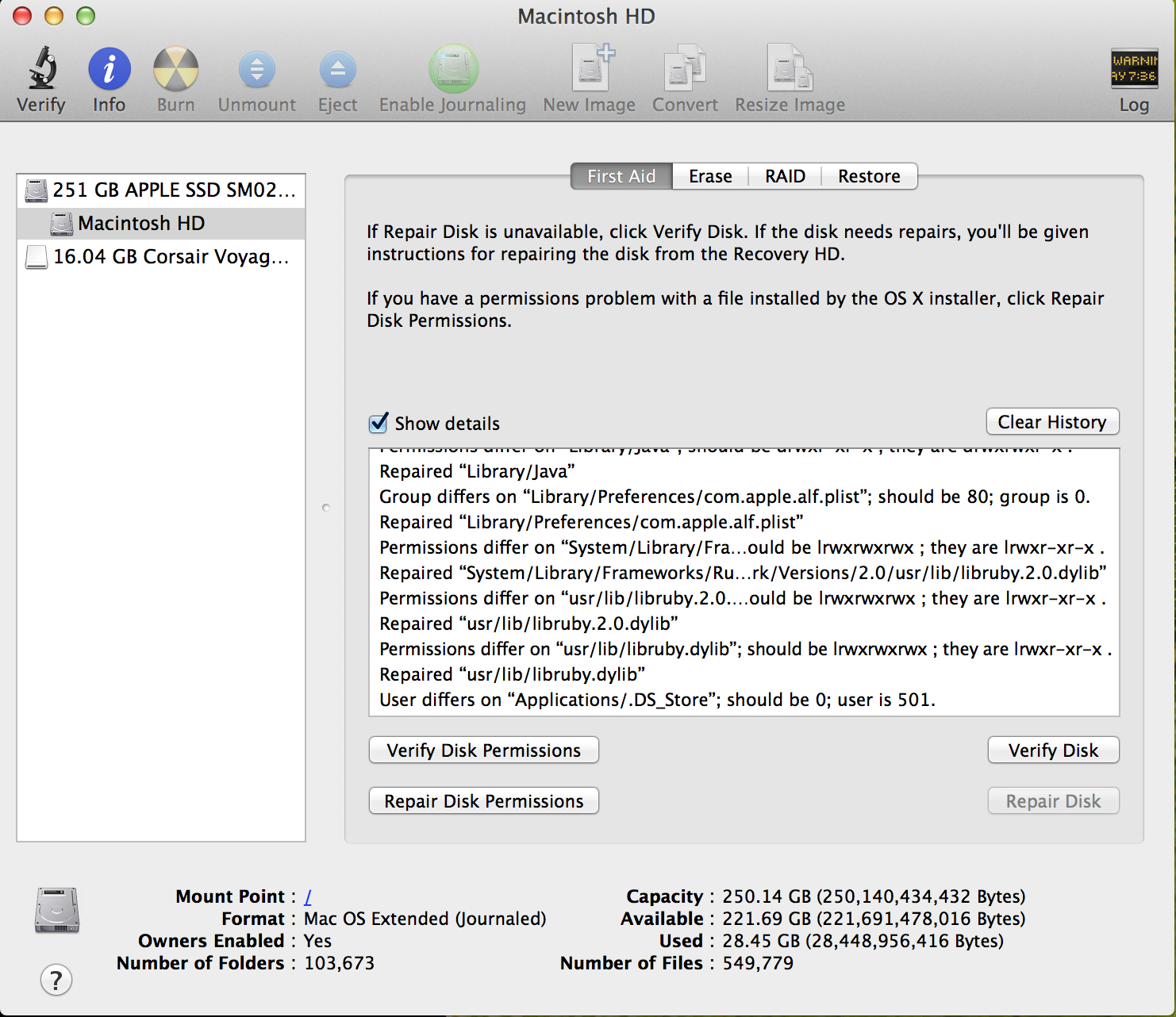Click the Used value 28.45 GB
1176x1017 pixels.
863,941
